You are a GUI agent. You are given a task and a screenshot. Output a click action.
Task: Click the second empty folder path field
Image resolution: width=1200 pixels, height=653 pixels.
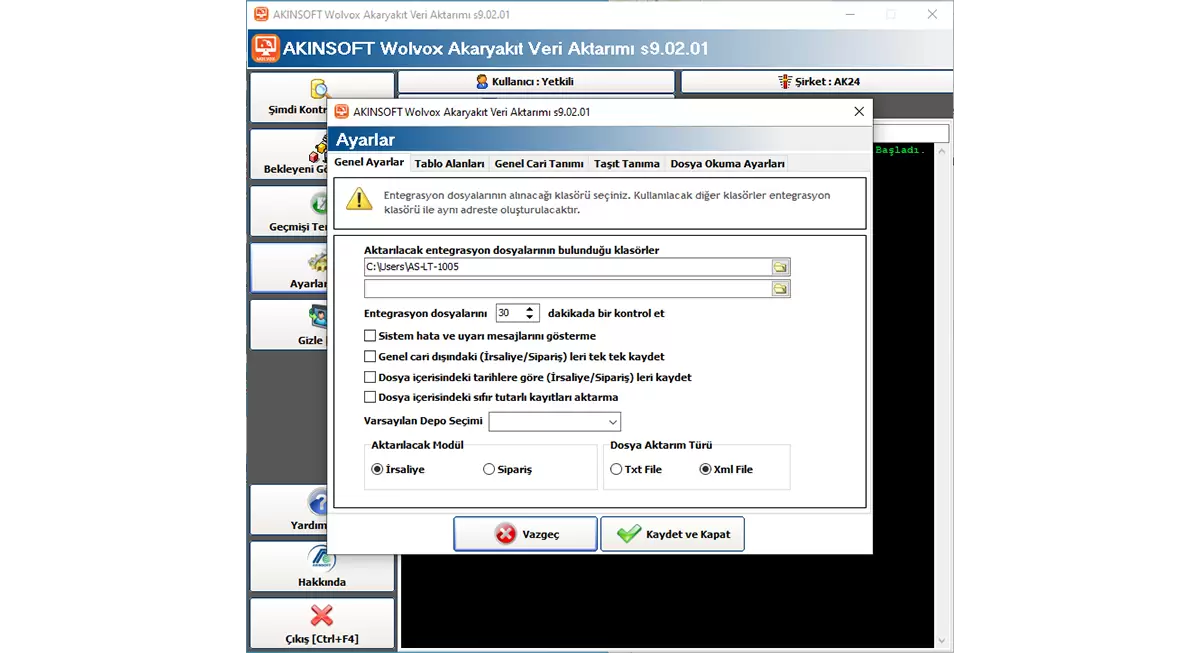point(566,289)
